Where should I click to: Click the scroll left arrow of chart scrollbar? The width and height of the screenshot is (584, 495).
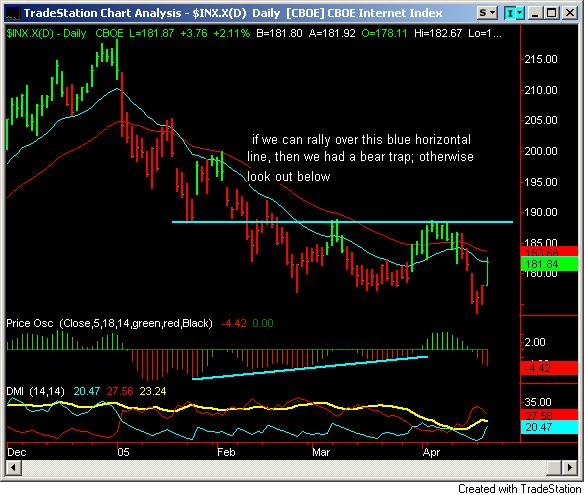click(14, 467)
